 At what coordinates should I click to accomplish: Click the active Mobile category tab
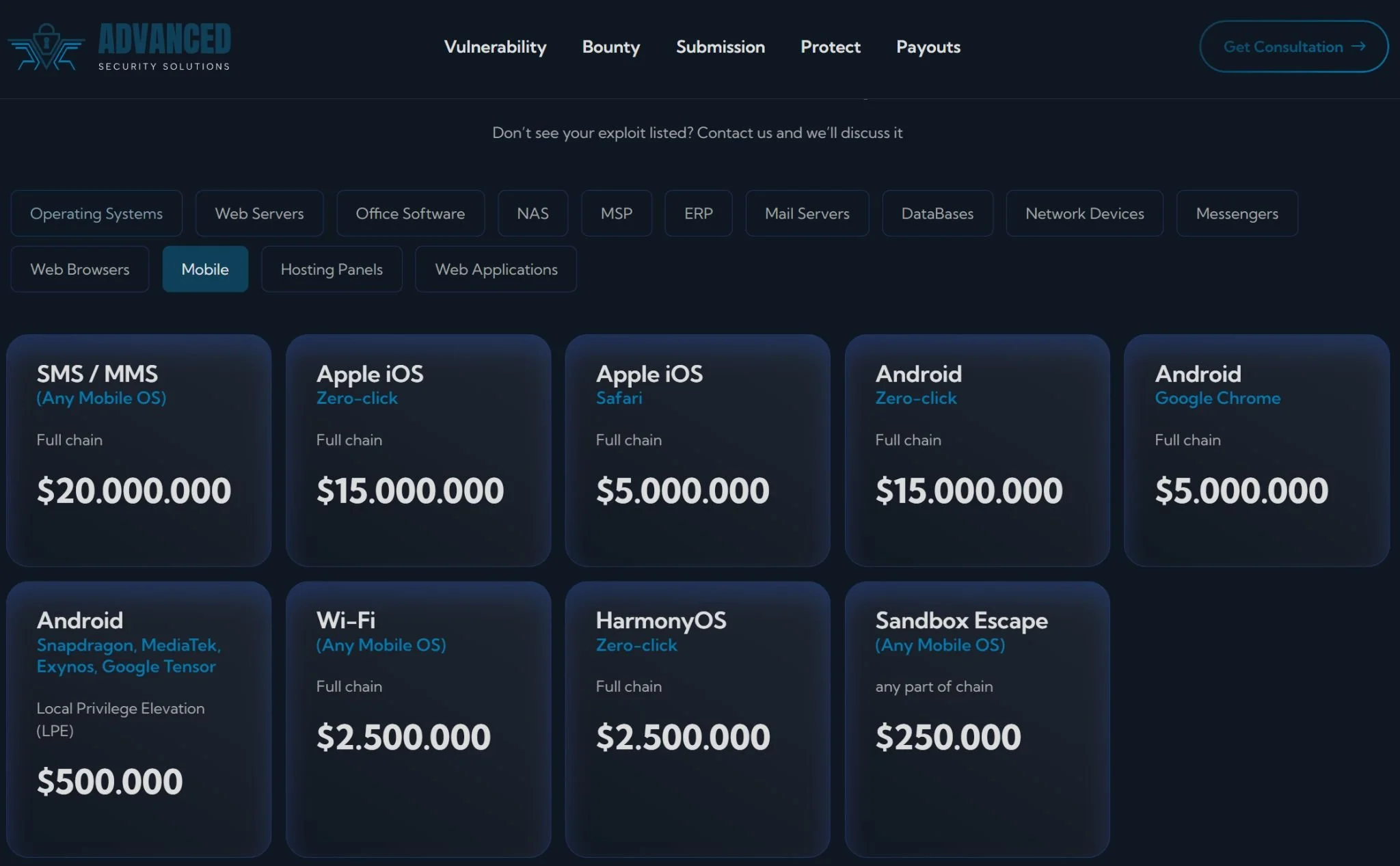coord(205,269)
